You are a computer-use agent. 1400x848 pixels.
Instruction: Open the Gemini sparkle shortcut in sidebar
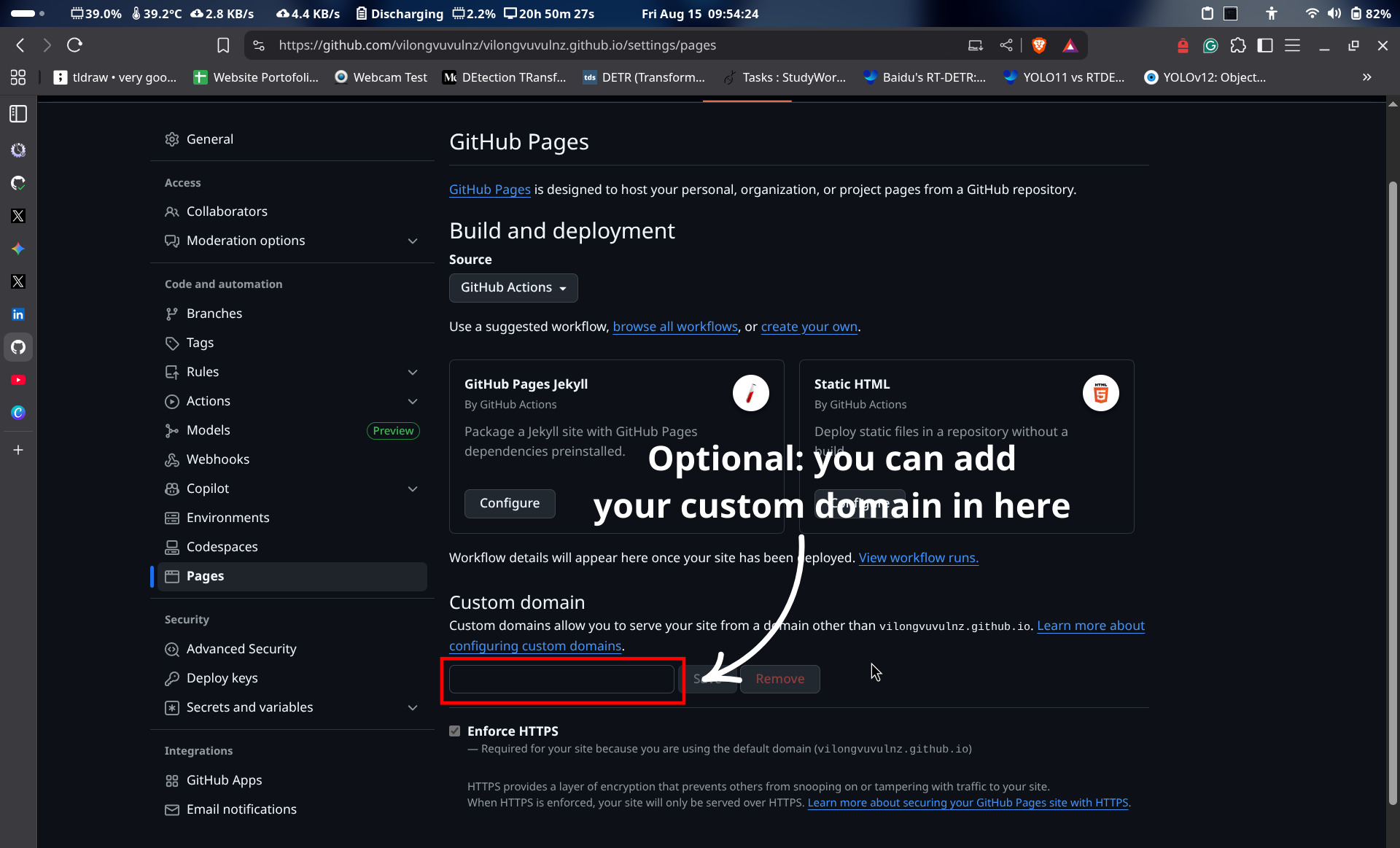pyautogui.click(x=18, y=249)
